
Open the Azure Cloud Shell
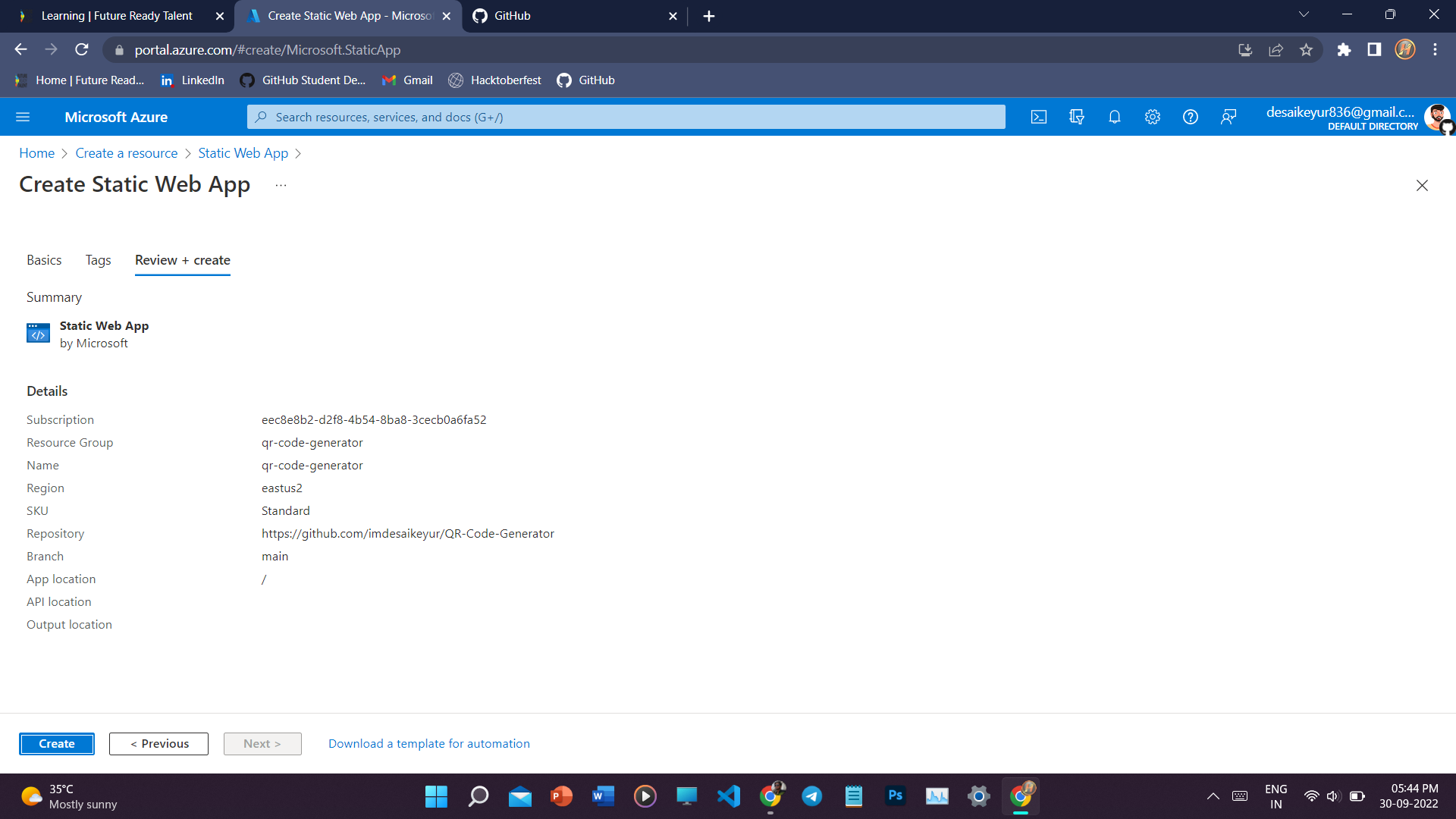pos(1039,117)
